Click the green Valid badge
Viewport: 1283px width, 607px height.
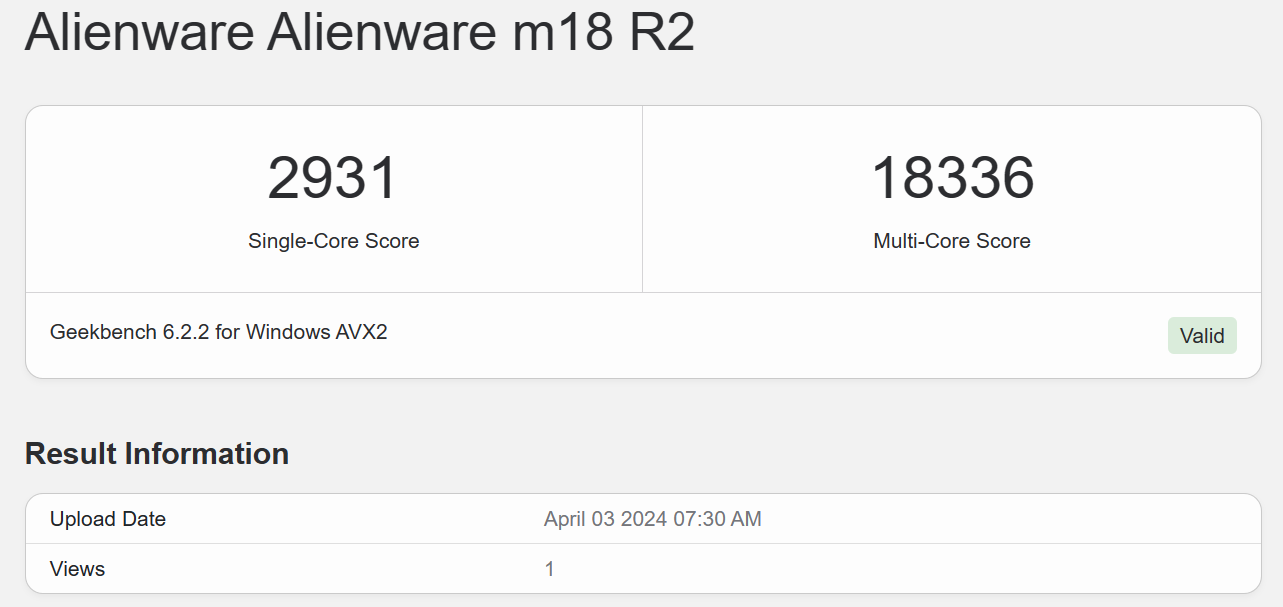pyautogui.click(x=1202, y=336)
